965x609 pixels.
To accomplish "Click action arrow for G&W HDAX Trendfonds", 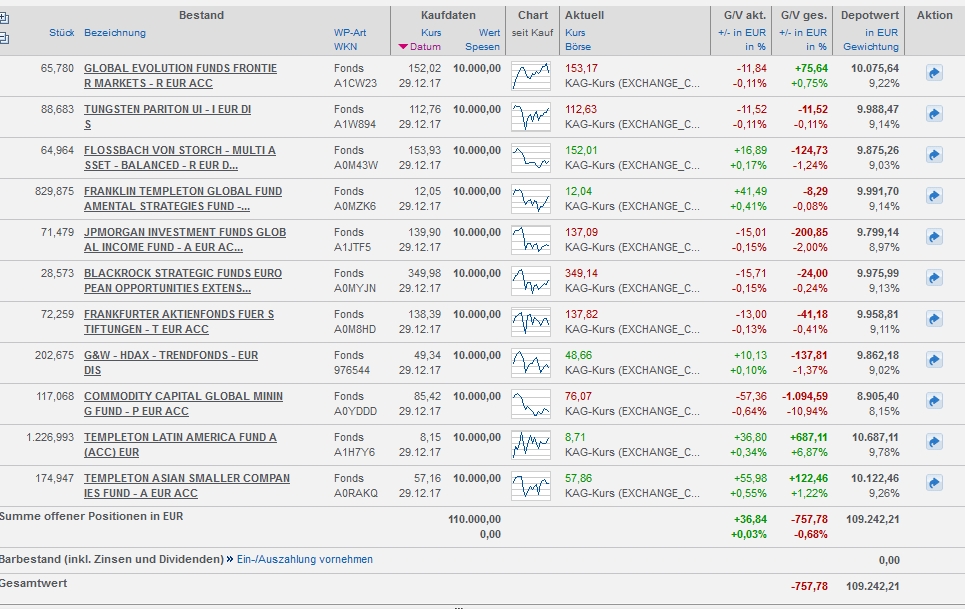I will pyautogui.click(x=934, y=360).
